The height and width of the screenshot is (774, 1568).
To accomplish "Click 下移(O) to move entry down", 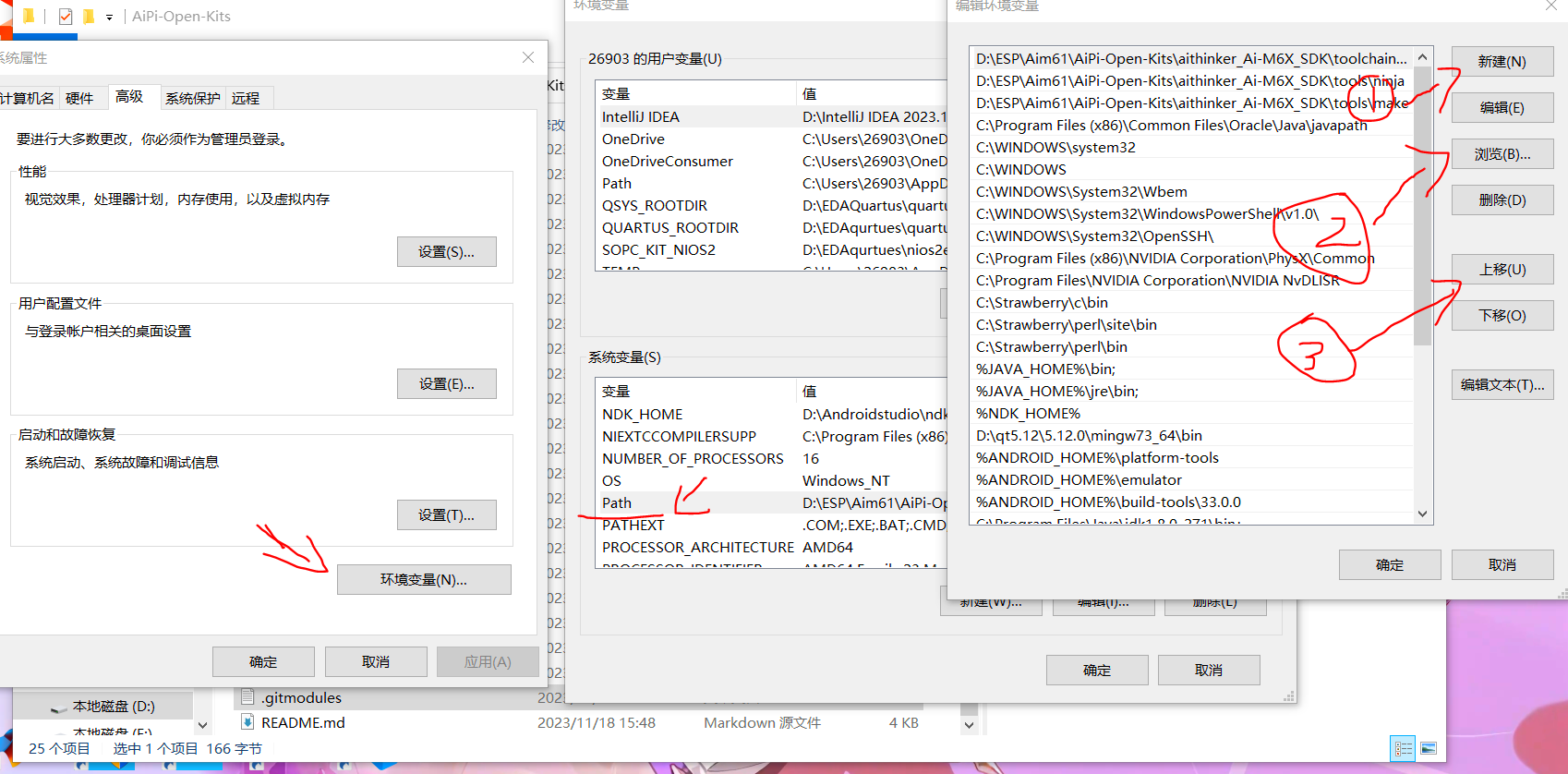I will [1502, 316].
